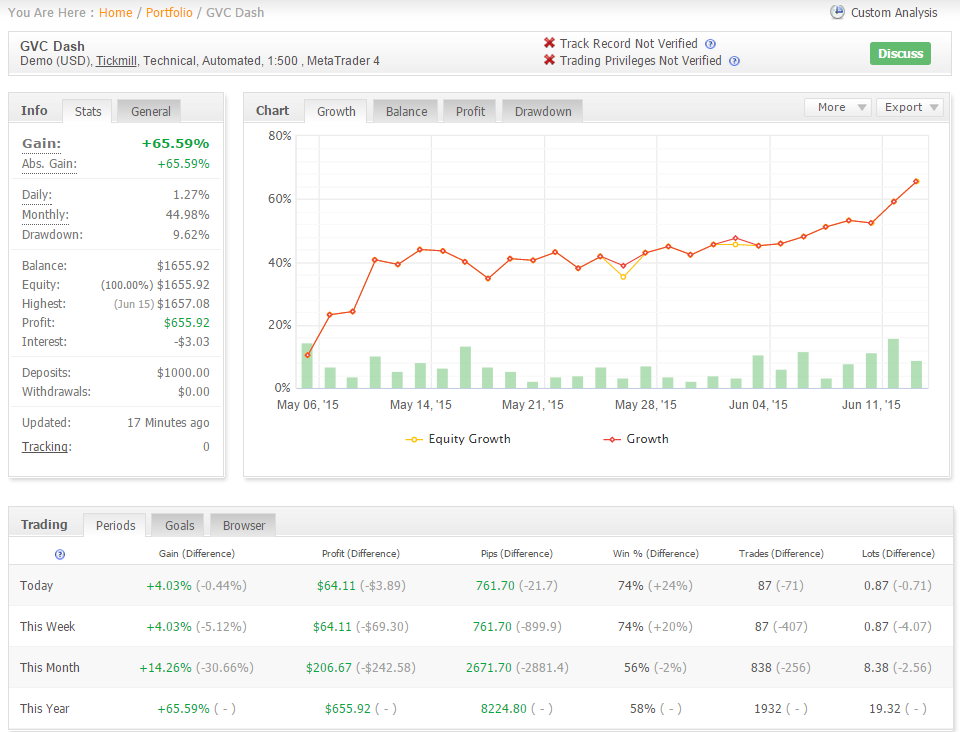Select the Profit chart tab
Image resolution: width=960 pixels, height=732 pixels.
pos(470,111)
